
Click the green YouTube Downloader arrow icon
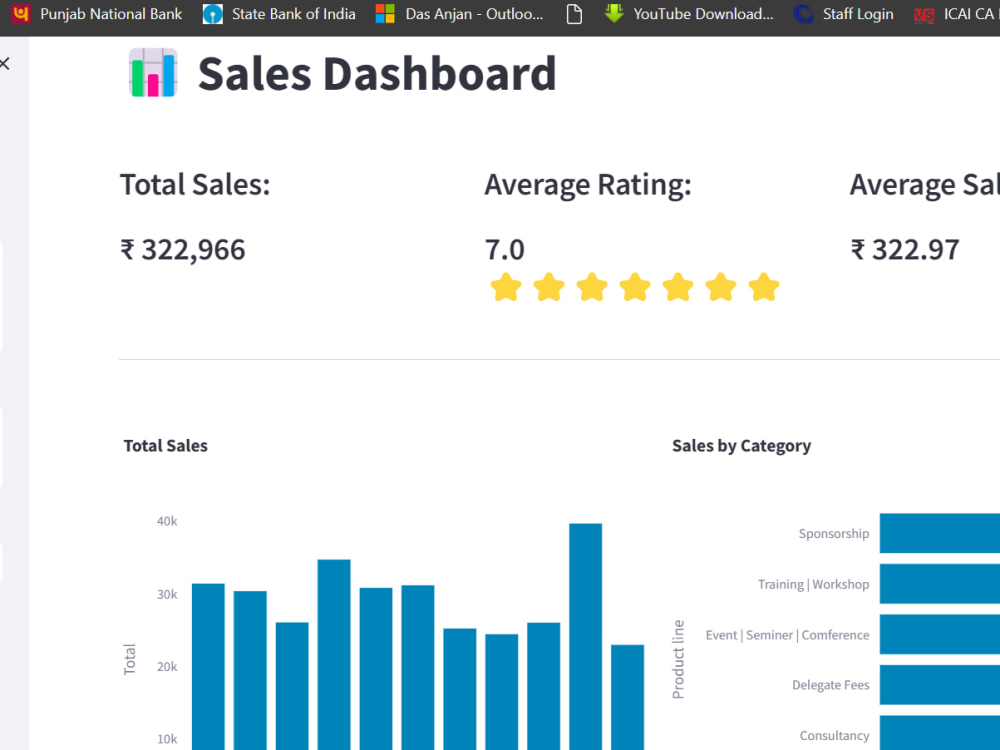[613, 14]
